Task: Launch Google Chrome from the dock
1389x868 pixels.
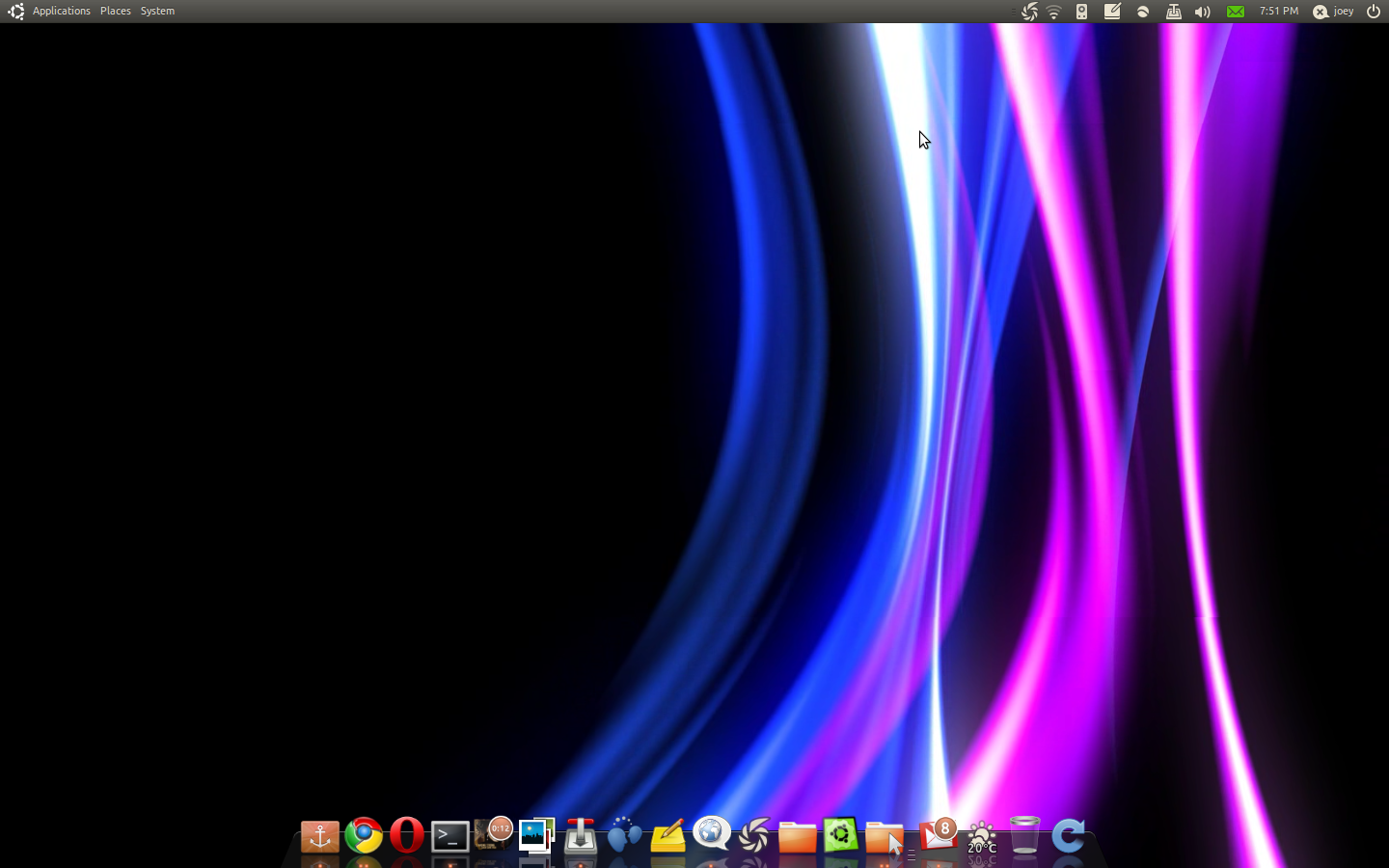Action: 364,835
